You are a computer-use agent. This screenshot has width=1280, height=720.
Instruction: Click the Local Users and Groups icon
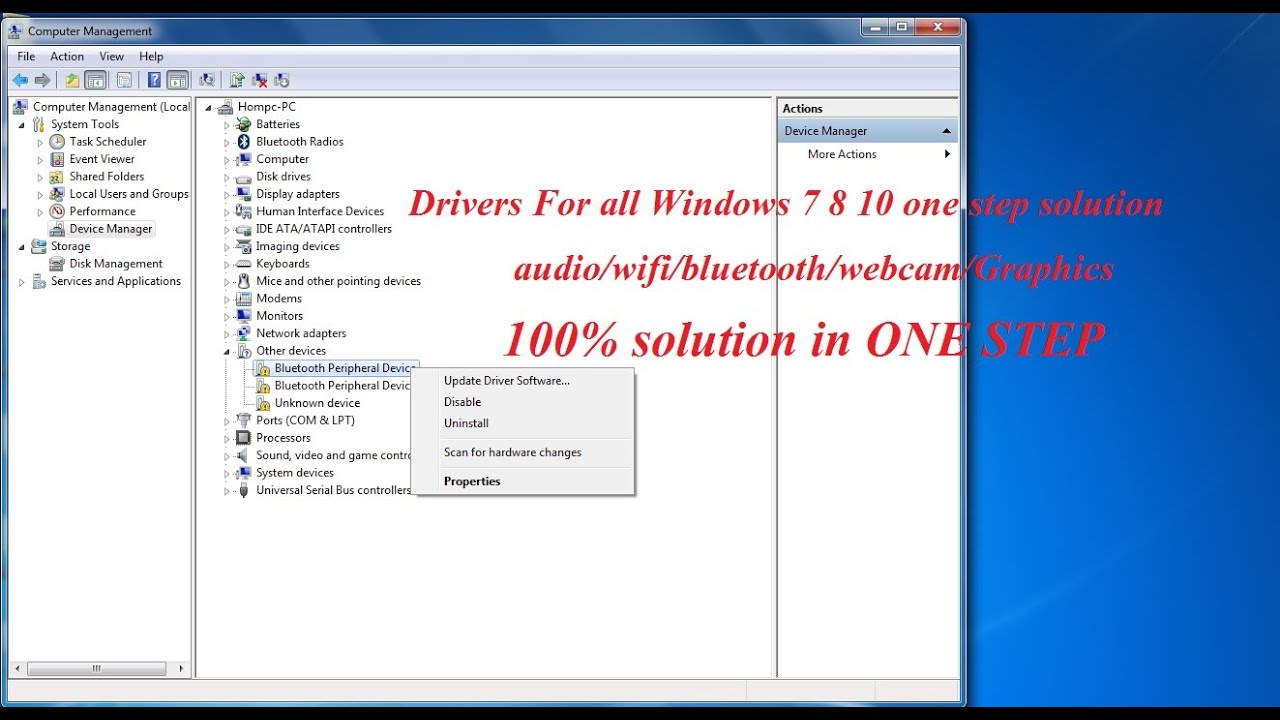[x=57, y=194]
